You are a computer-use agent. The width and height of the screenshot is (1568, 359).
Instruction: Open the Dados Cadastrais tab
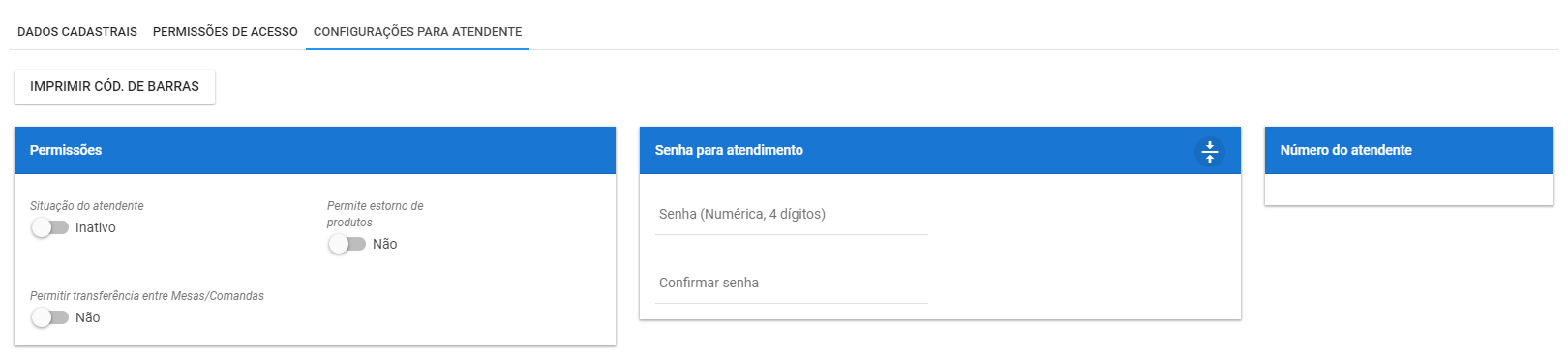[x=77, y=31]
